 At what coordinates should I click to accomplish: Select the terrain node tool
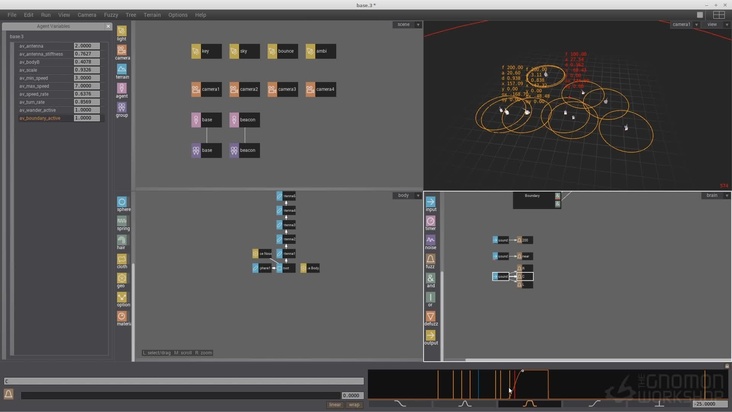point(122,70)
